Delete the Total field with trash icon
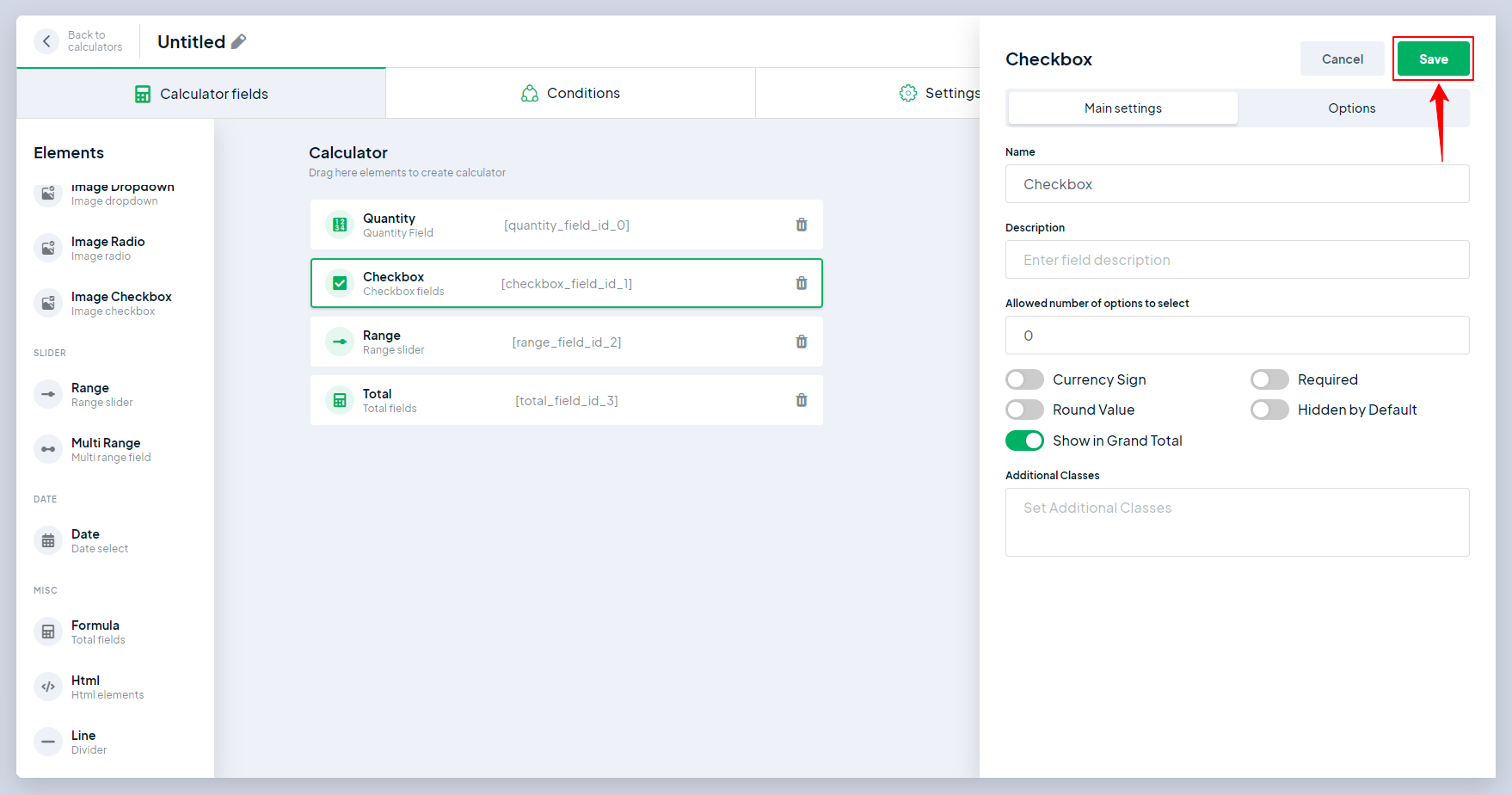1512x795 pixels. pyautogui.click(x=801, y=400)
